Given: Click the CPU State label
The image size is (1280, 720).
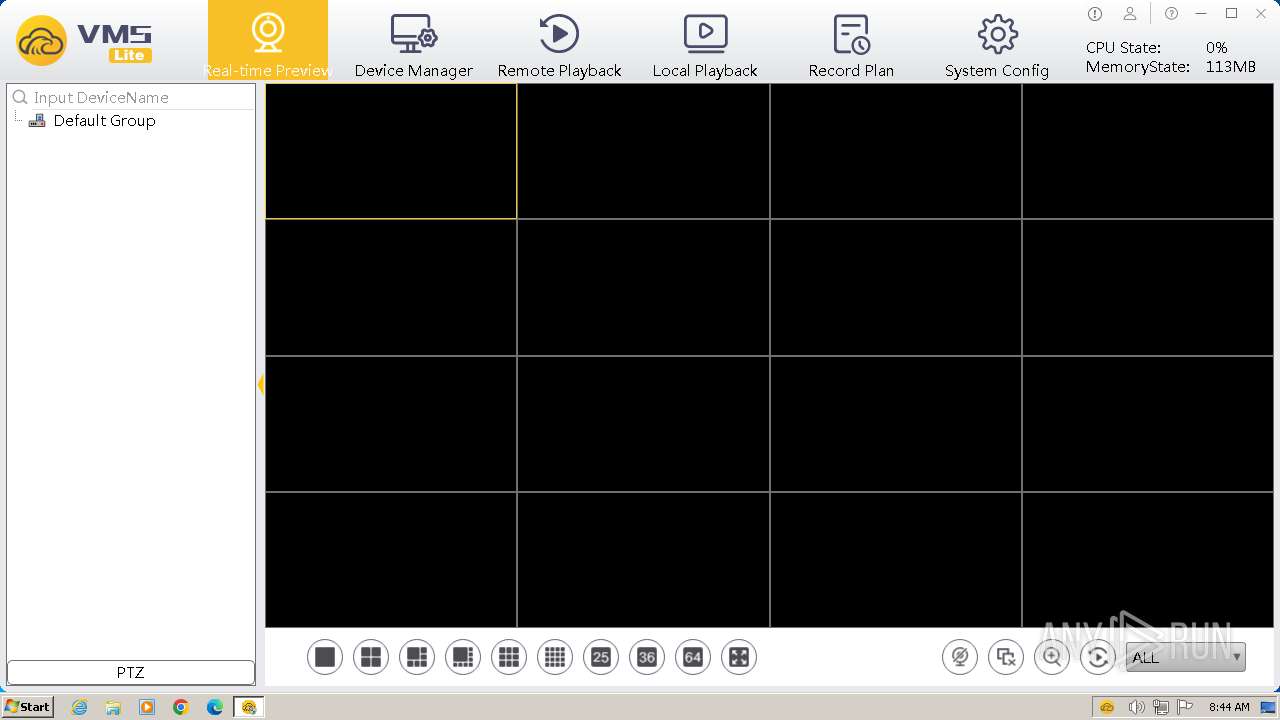Looking at the screenshot, I should click(1123, 47).
